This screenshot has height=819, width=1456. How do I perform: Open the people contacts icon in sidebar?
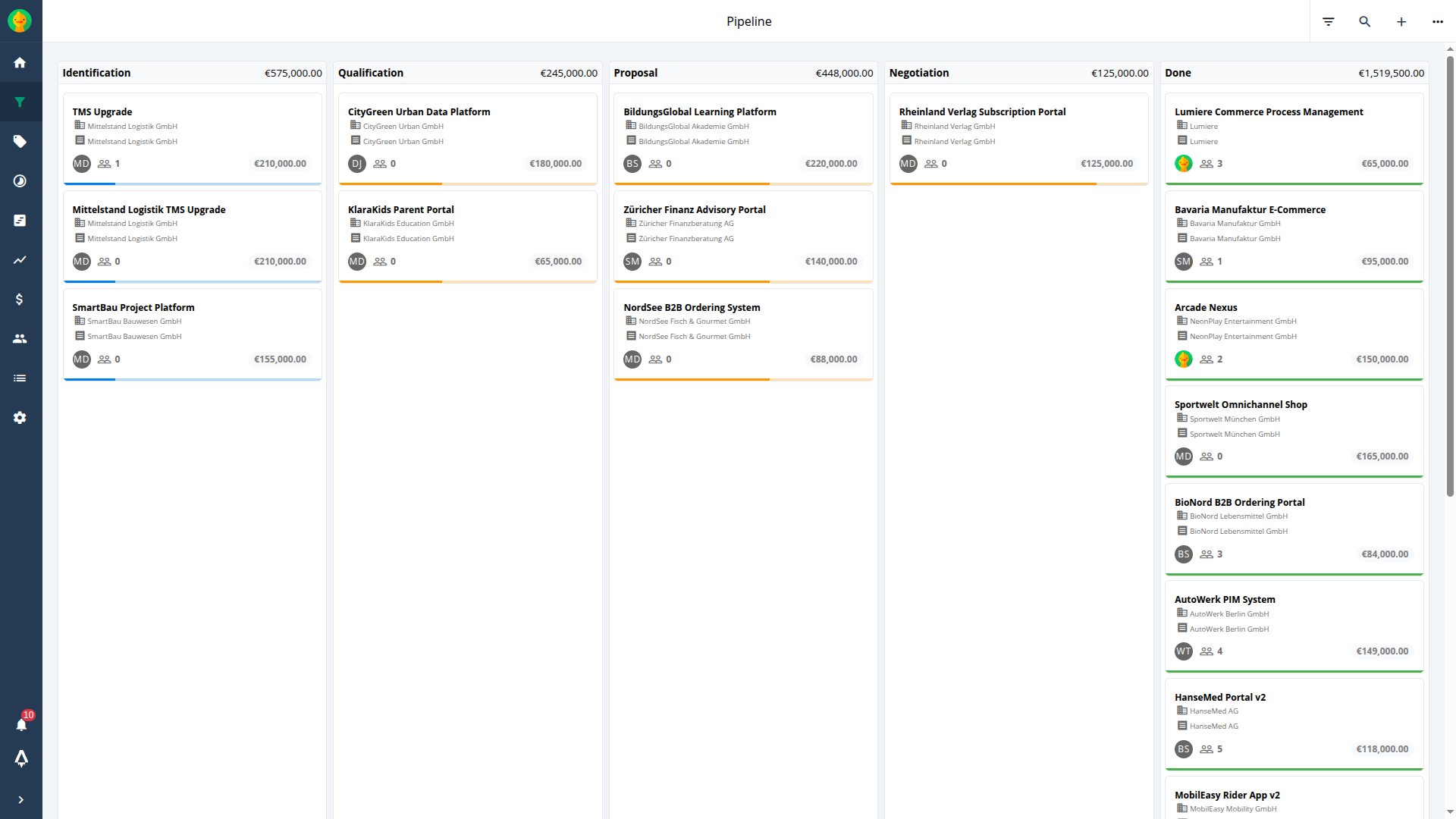pos(20,339)
